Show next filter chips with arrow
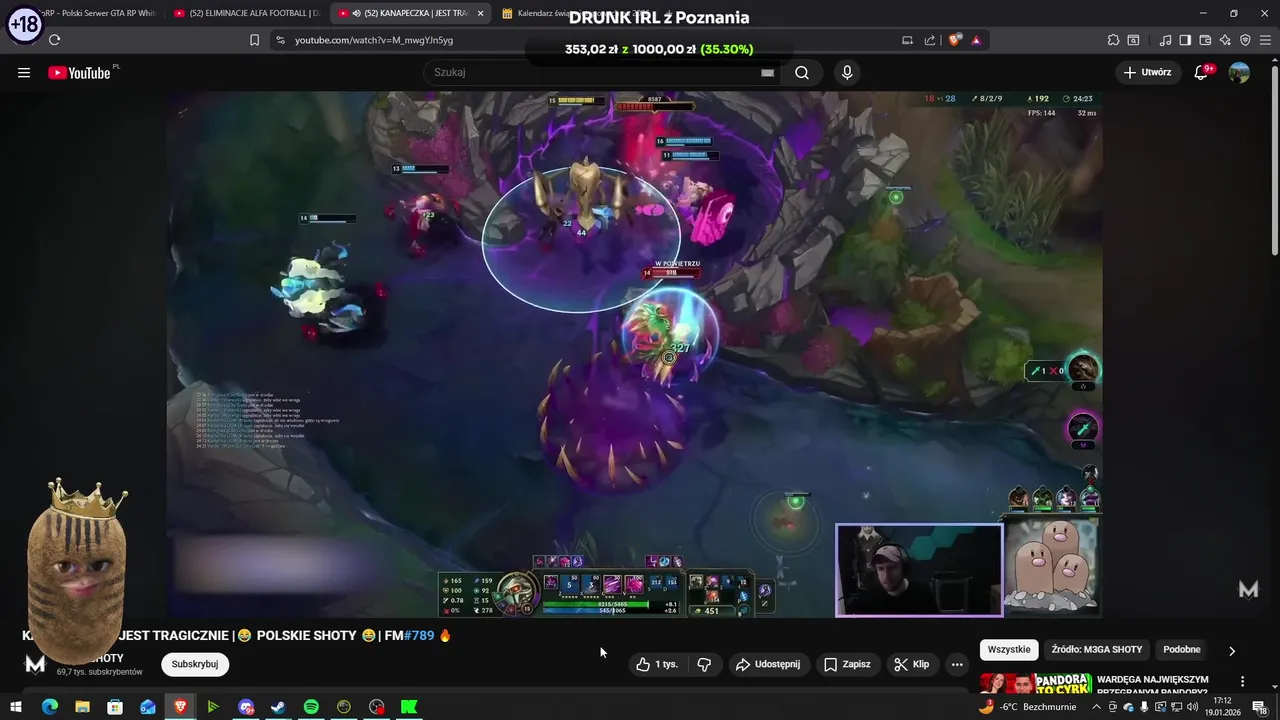The image size is (1280, 720). tap(1232, 650)
